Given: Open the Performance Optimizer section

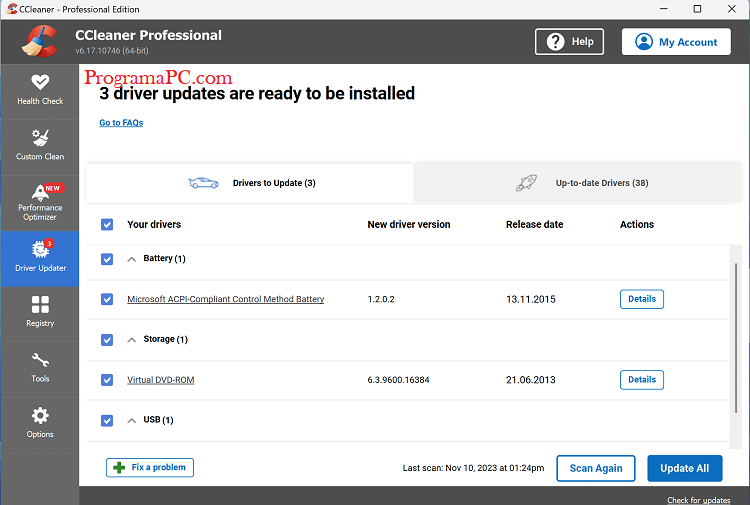Looking at the screenshot, I should (40, 201).
